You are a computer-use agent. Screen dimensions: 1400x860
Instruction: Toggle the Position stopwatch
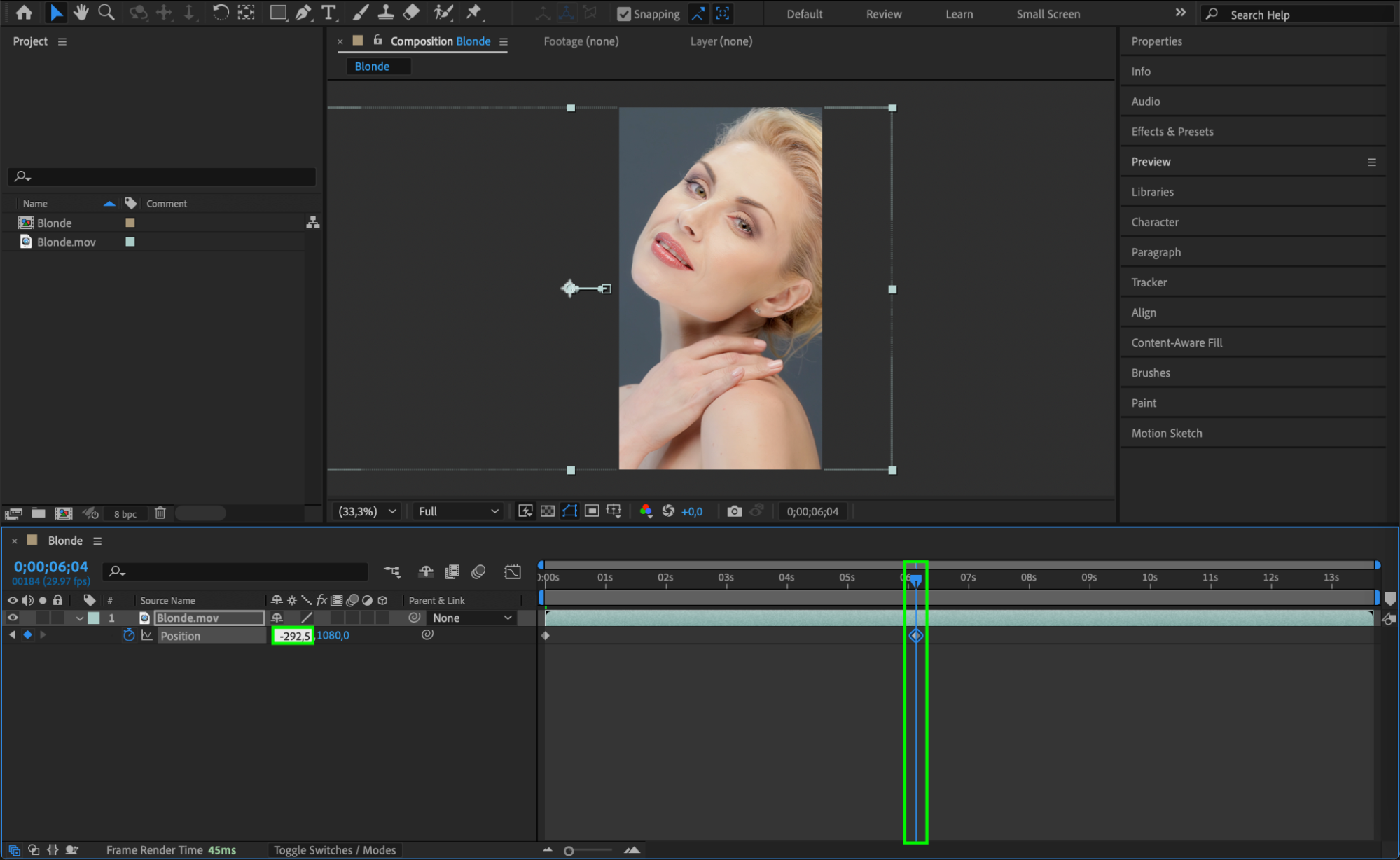point(129,635)
